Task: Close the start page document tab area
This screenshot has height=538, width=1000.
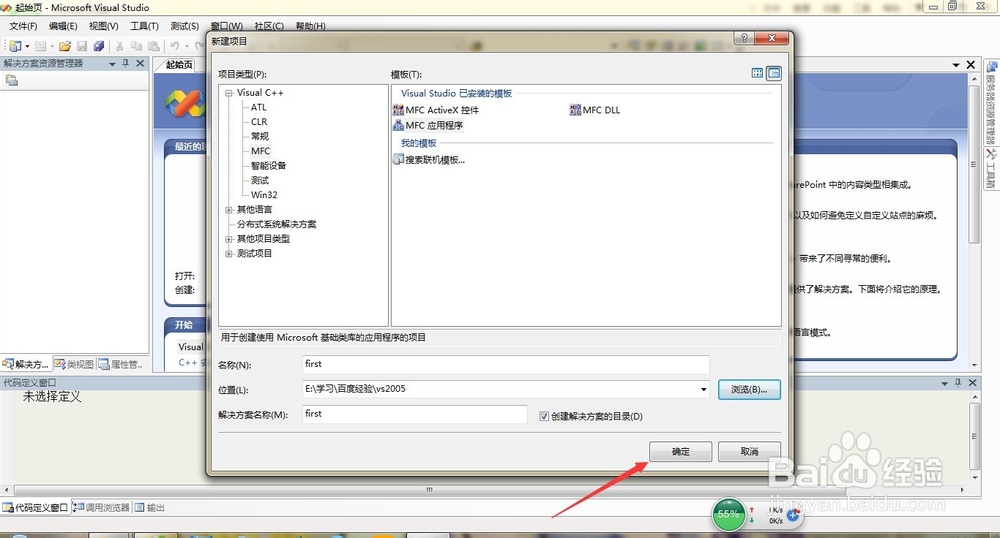Action: (x=971, y=64)
